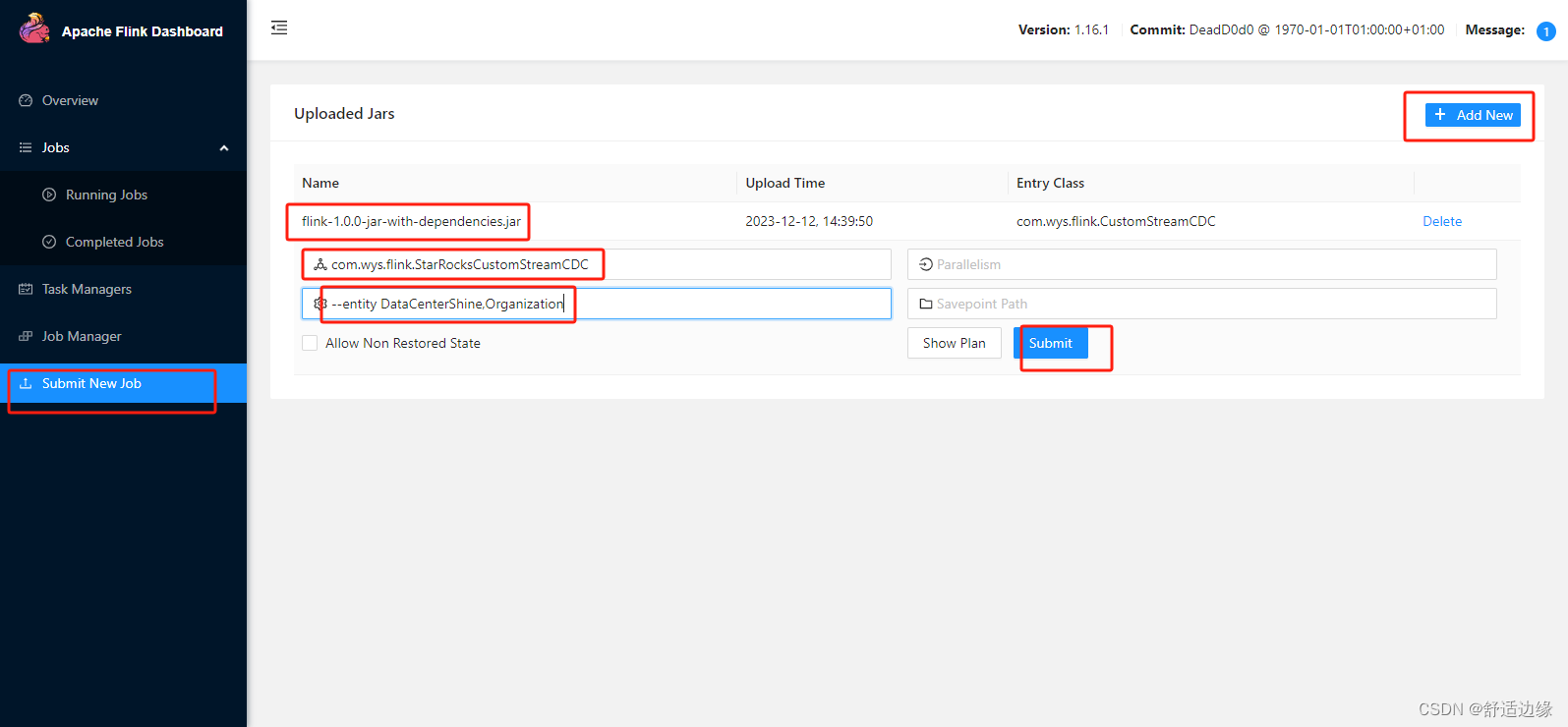Go to Job Manager page
The image size is (1568, 727).
[x=123, y=336]
